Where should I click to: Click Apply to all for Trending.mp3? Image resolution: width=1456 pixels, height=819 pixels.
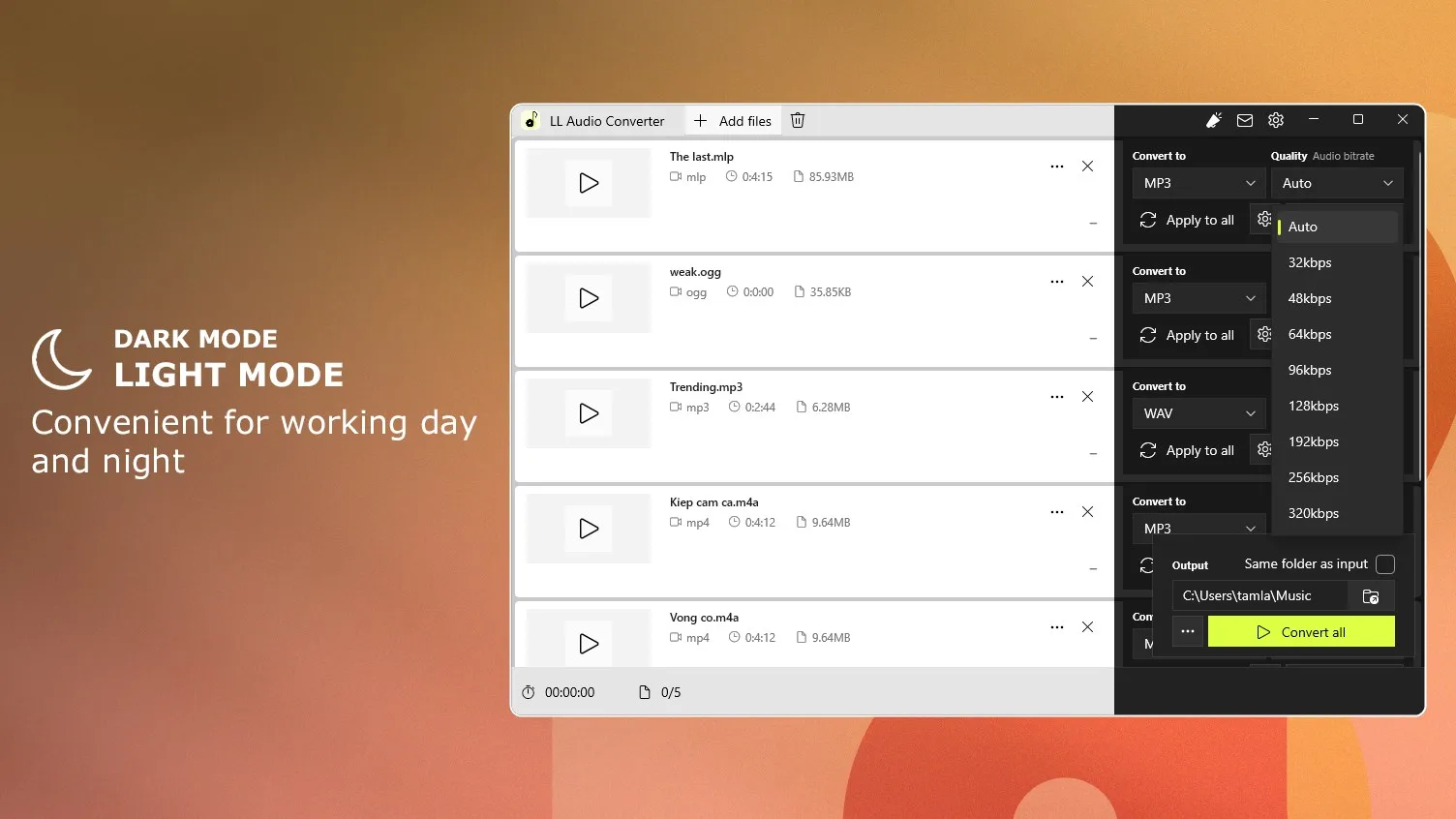click(1188, 451)
